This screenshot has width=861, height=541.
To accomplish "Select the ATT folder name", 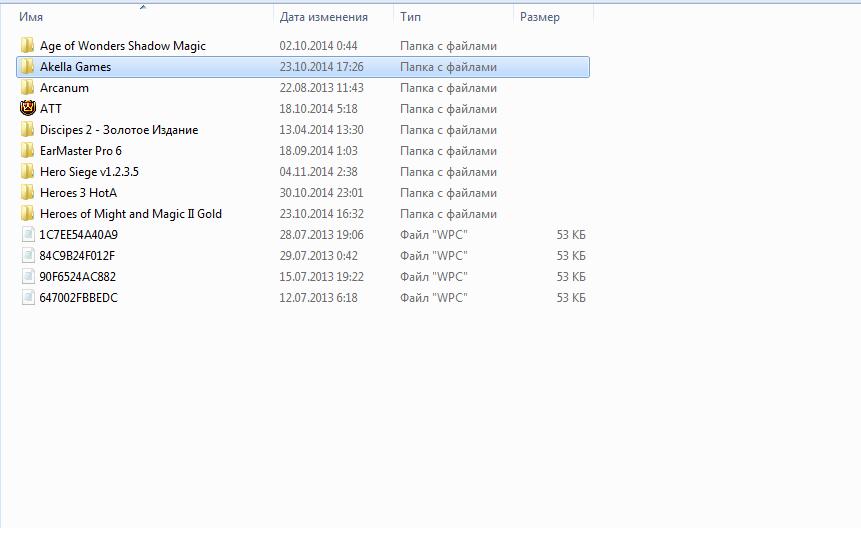I will 51,109.
